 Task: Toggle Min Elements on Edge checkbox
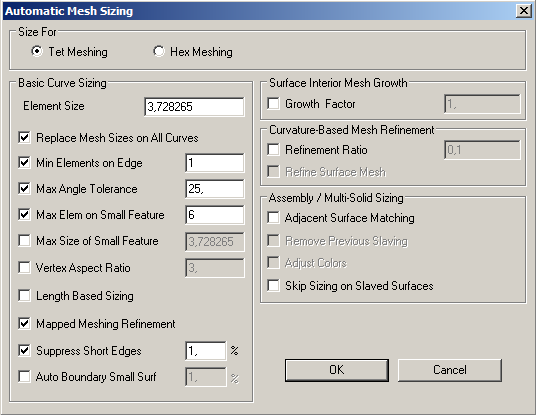24,163
